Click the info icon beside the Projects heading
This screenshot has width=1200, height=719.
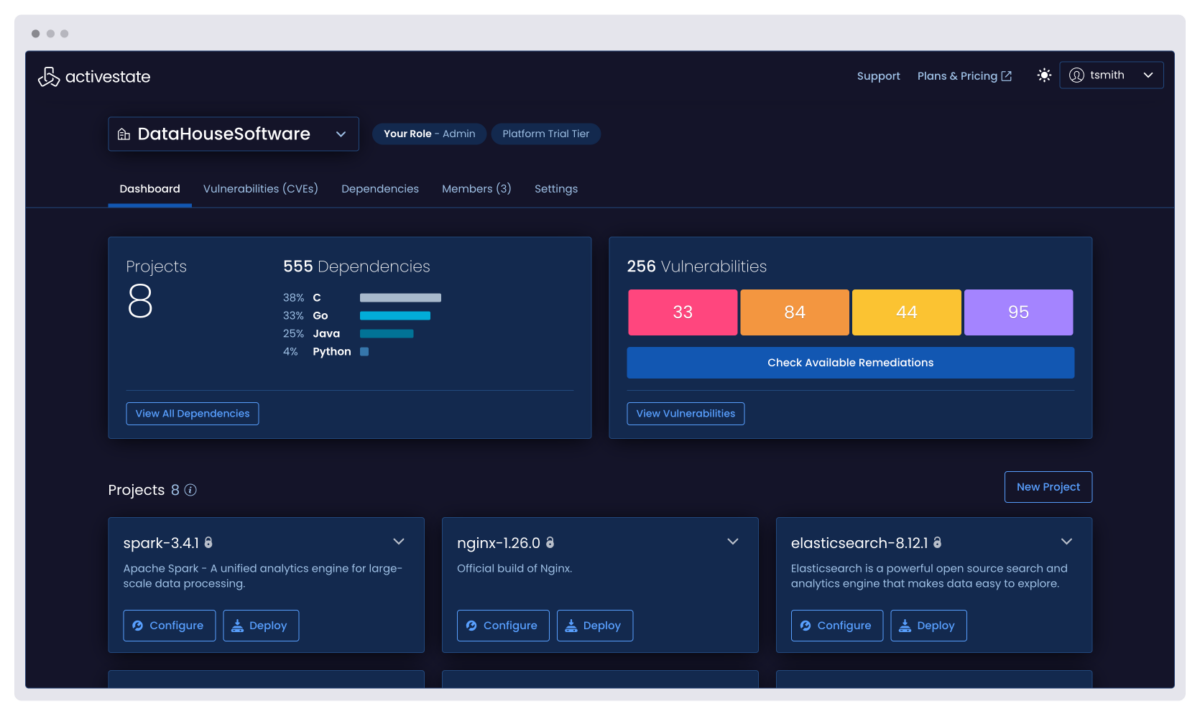click(x=190, y=490)
